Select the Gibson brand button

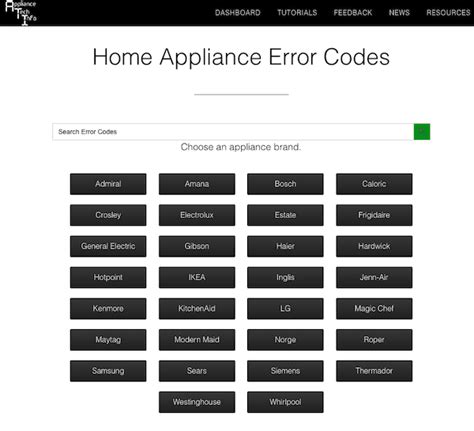(x=197, y=246)
